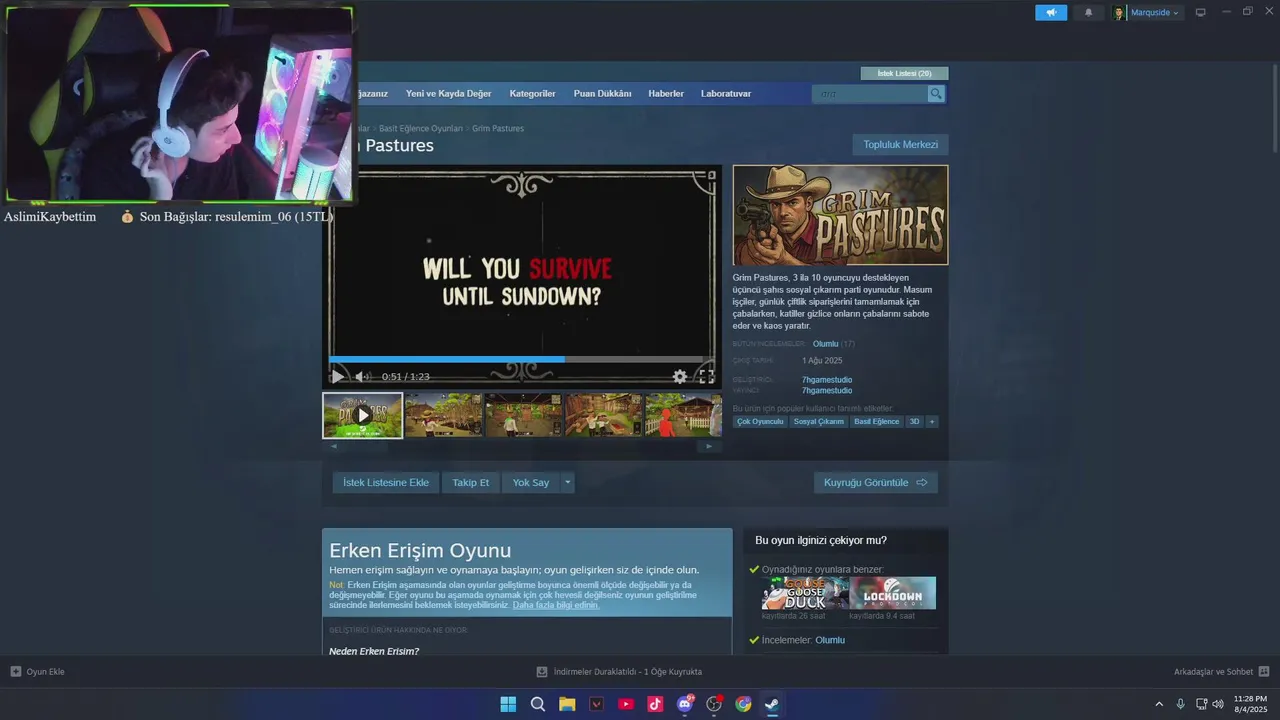
Task: Open the Kategoriler menu
Action: 532,94
